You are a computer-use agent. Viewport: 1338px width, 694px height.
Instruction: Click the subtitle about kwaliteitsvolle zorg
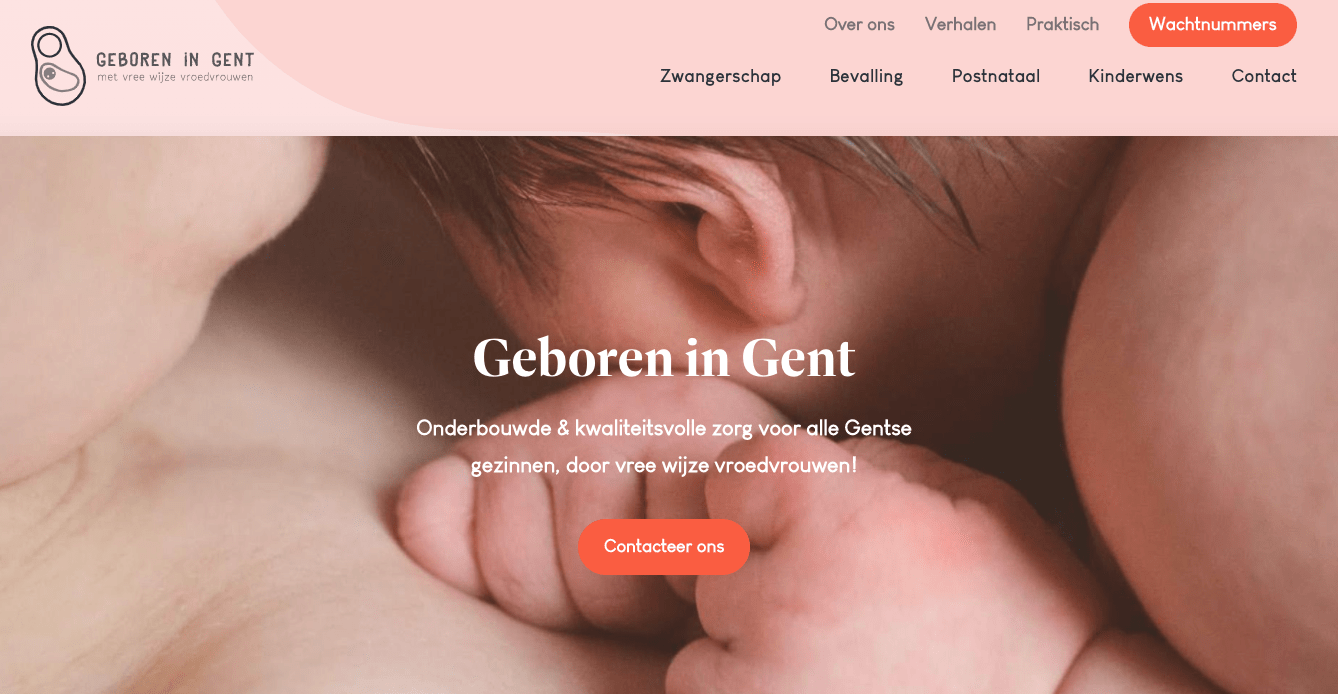(664, 446)
